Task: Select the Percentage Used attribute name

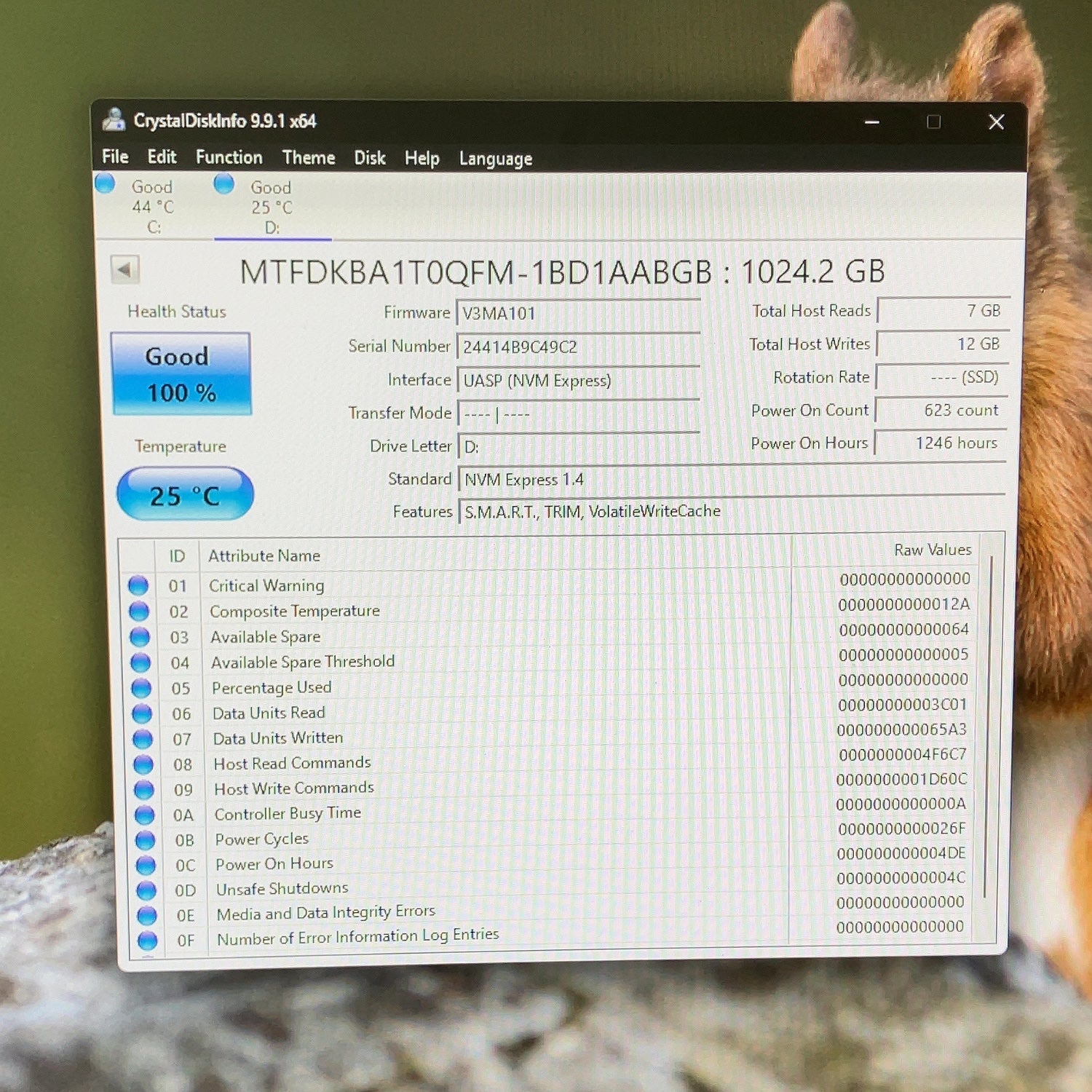Action: tap(272, 688)
